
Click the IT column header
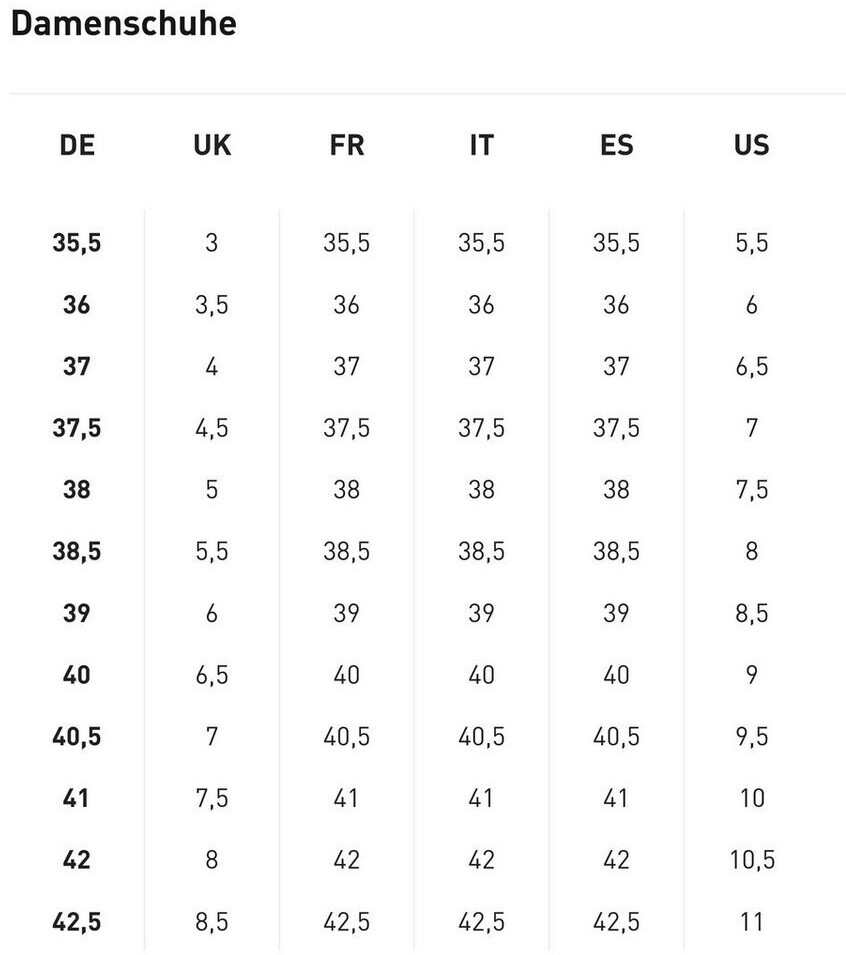[x=481, y=145]
